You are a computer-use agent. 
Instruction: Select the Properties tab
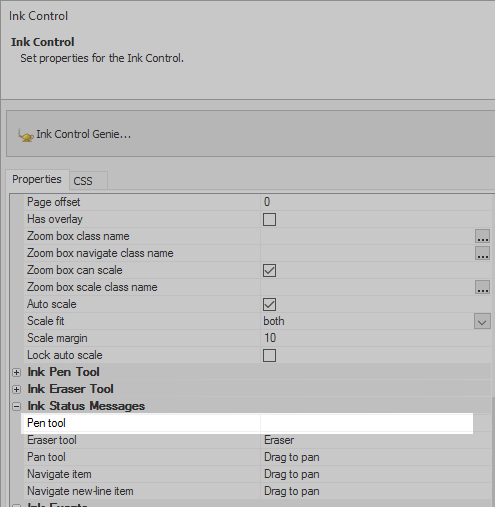click(37, 179)
